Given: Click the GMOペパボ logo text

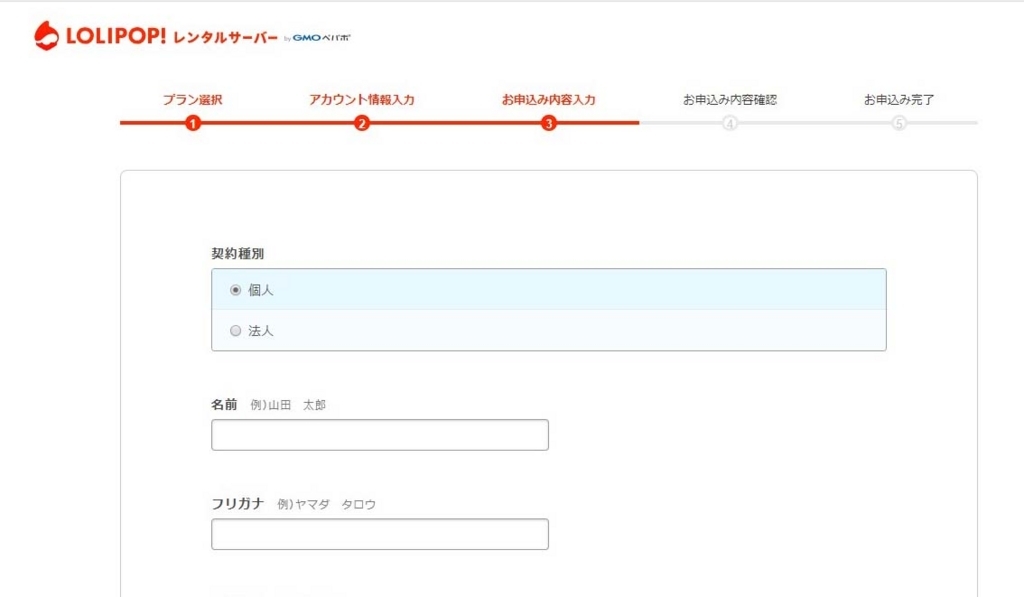Looking at the screenshot, I should [x=321, y=38].
